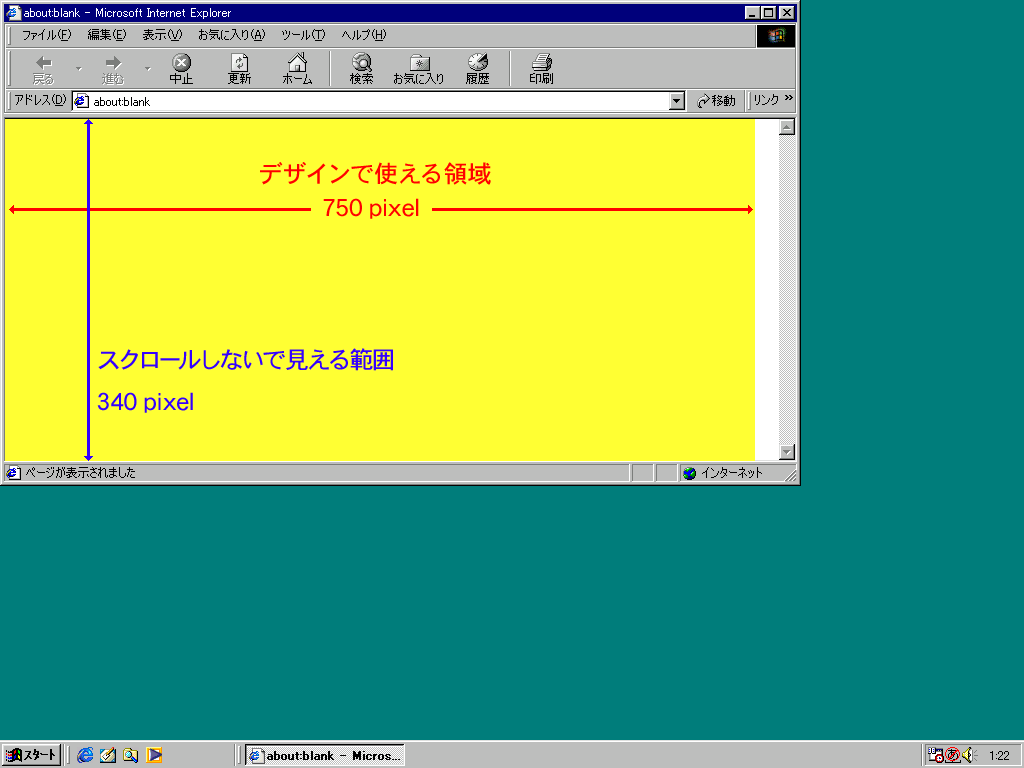Open the Back button history dropdown arrow
The height and width of the screenshot is (768, 1024).
pos(79,69)
